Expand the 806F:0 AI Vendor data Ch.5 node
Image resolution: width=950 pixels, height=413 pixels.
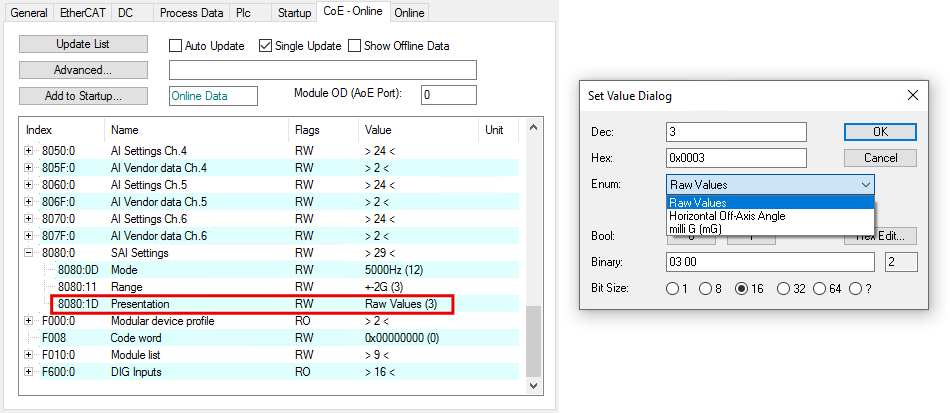click(x=28, y=202)
